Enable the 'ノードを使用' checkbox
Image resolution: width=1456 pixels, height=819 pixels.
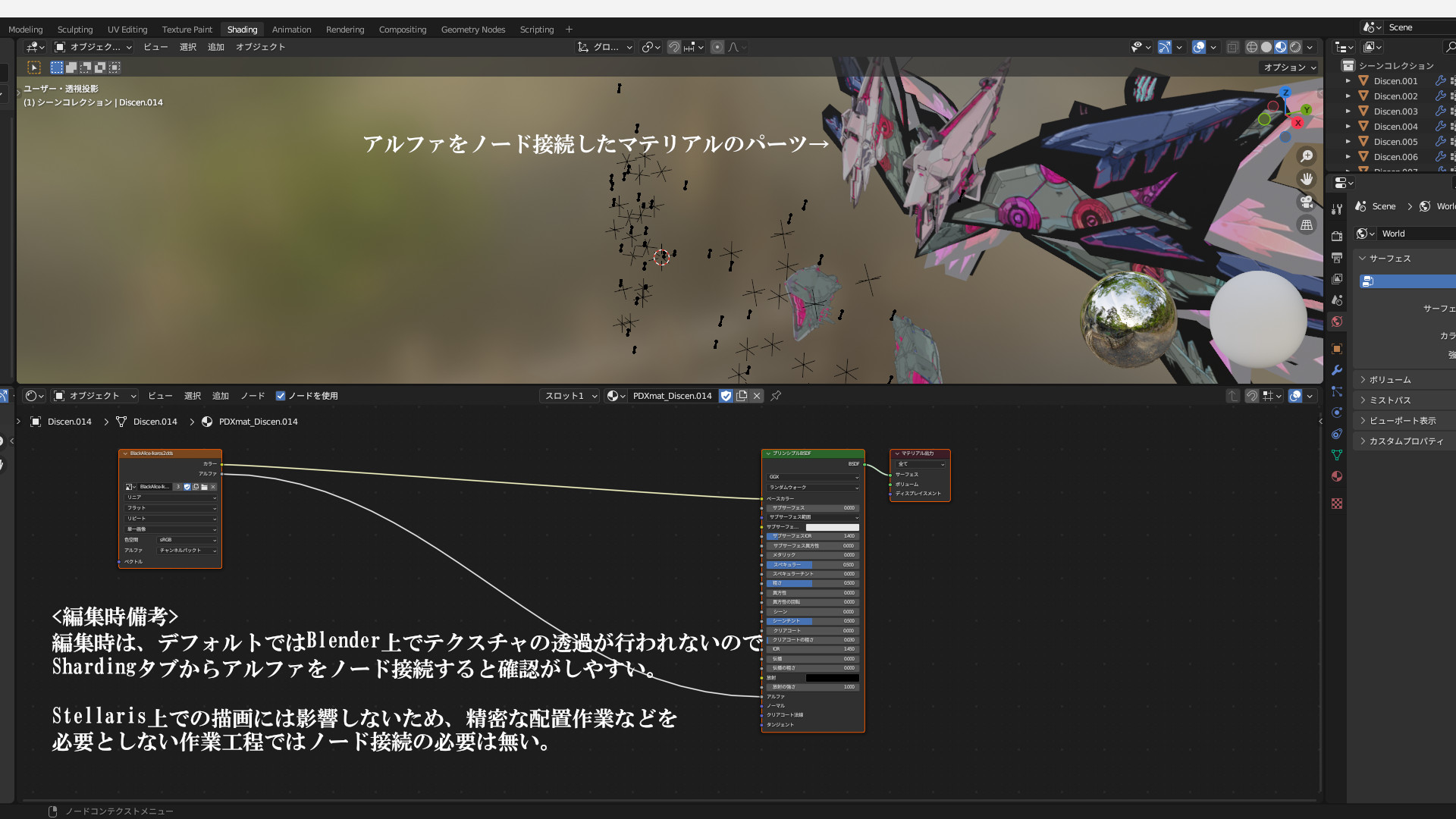click(x=281, y=396)
